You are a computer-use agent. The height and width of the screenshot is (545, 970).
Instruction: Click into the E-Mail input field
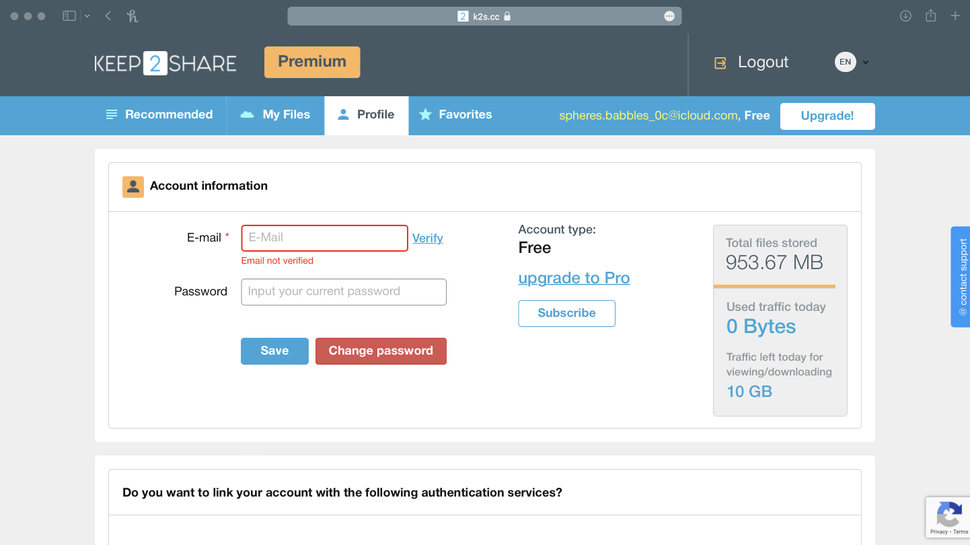[x=324, y=238]
